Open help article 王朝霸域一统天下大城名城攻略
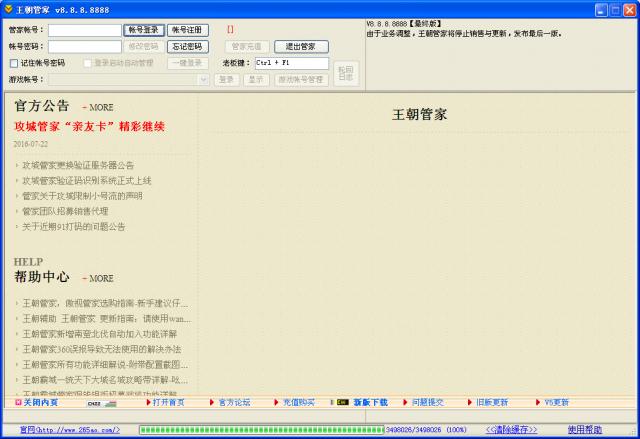640x439 pixels. [105, 380]
